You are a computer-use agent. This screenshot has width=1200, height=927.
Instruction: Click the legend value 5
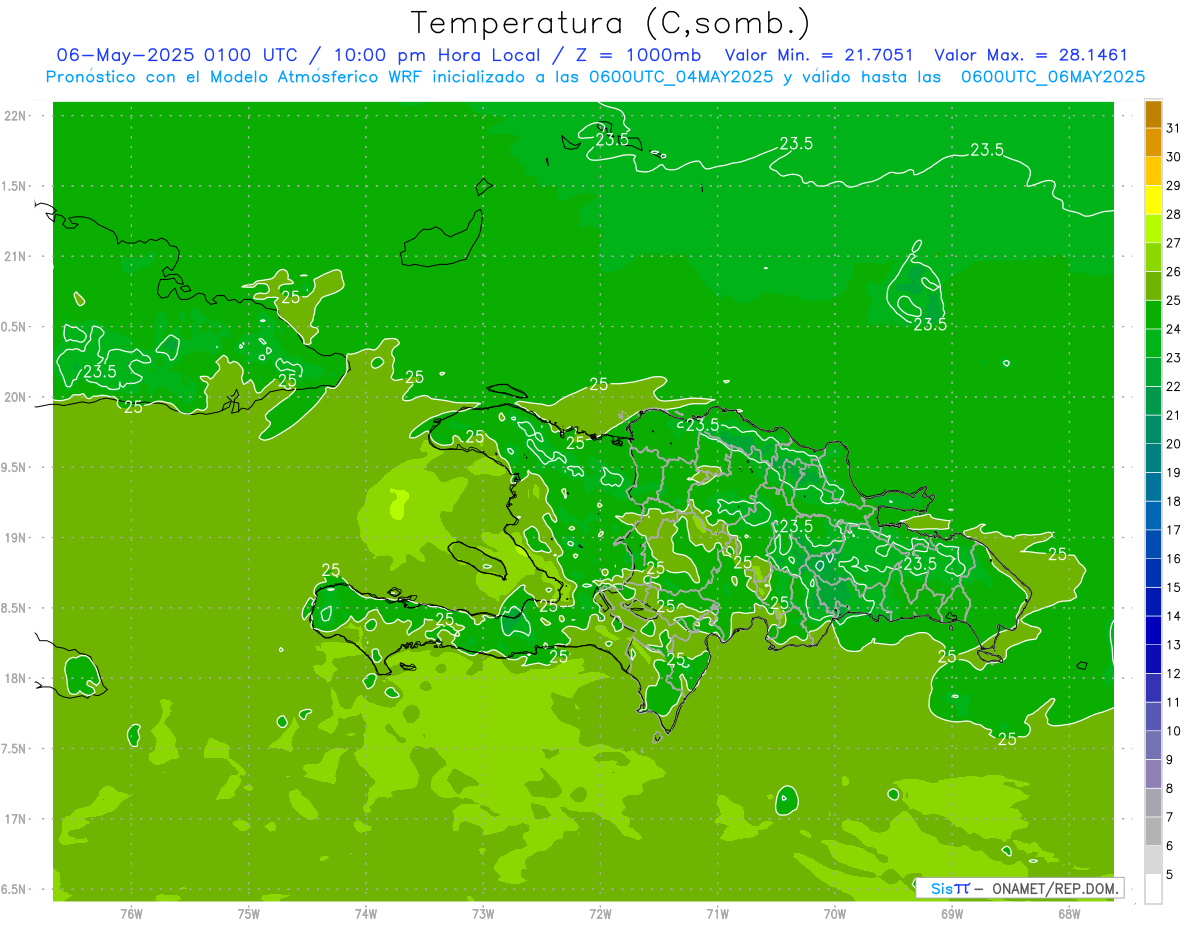tap(1169, 875)
